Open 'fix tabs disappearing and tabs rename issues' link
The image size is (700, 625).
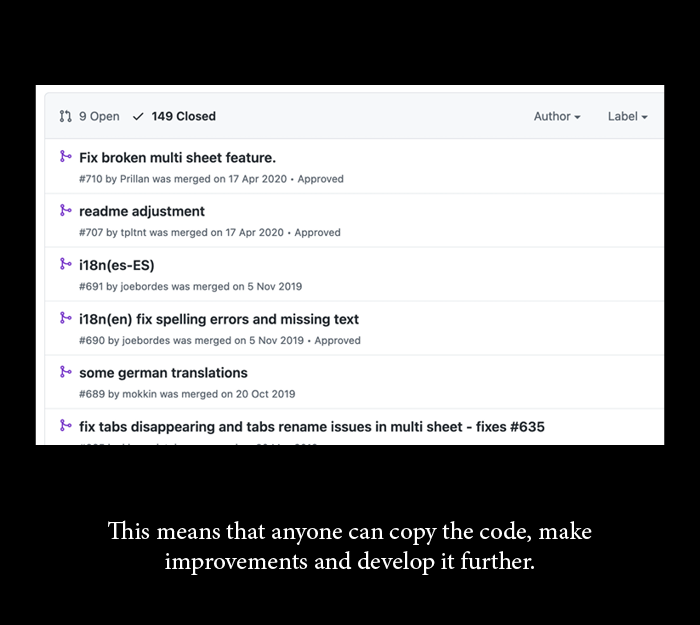tap(312, 427)
